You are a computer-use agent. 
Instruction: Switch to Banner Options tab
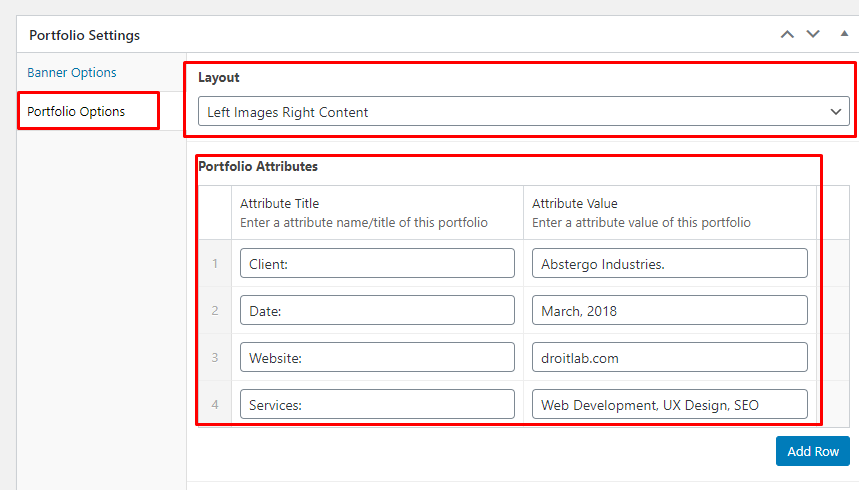tap(72, 73)
